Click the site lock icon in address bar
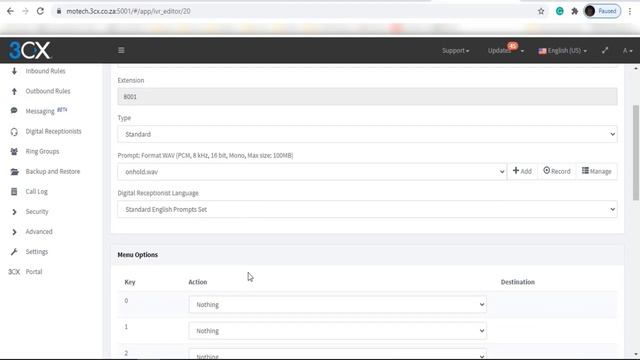Screen dimensions: 640x360 (59, 11)
